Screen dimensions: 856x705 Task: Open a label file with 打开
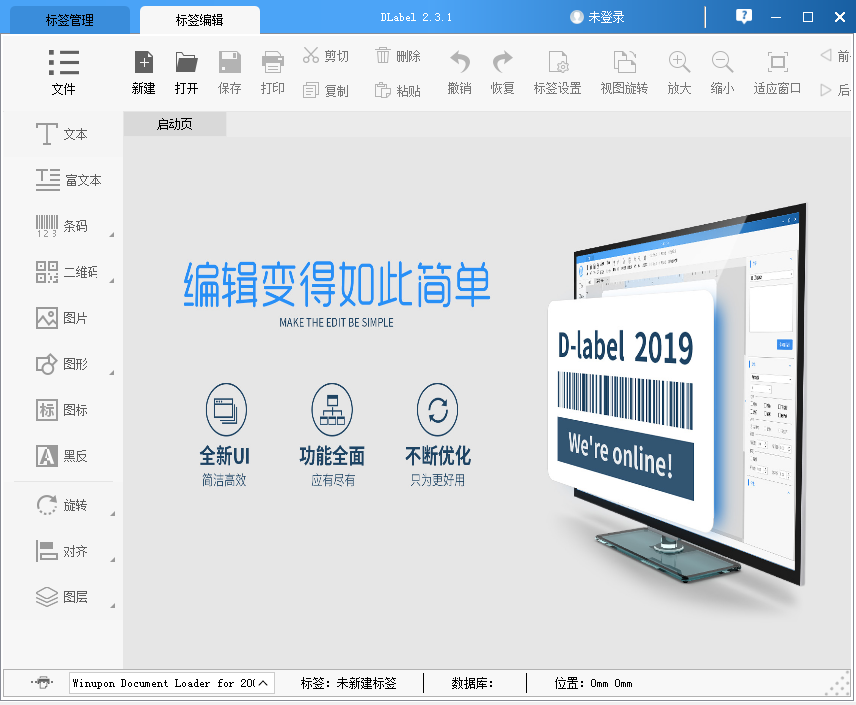point(186,73)
